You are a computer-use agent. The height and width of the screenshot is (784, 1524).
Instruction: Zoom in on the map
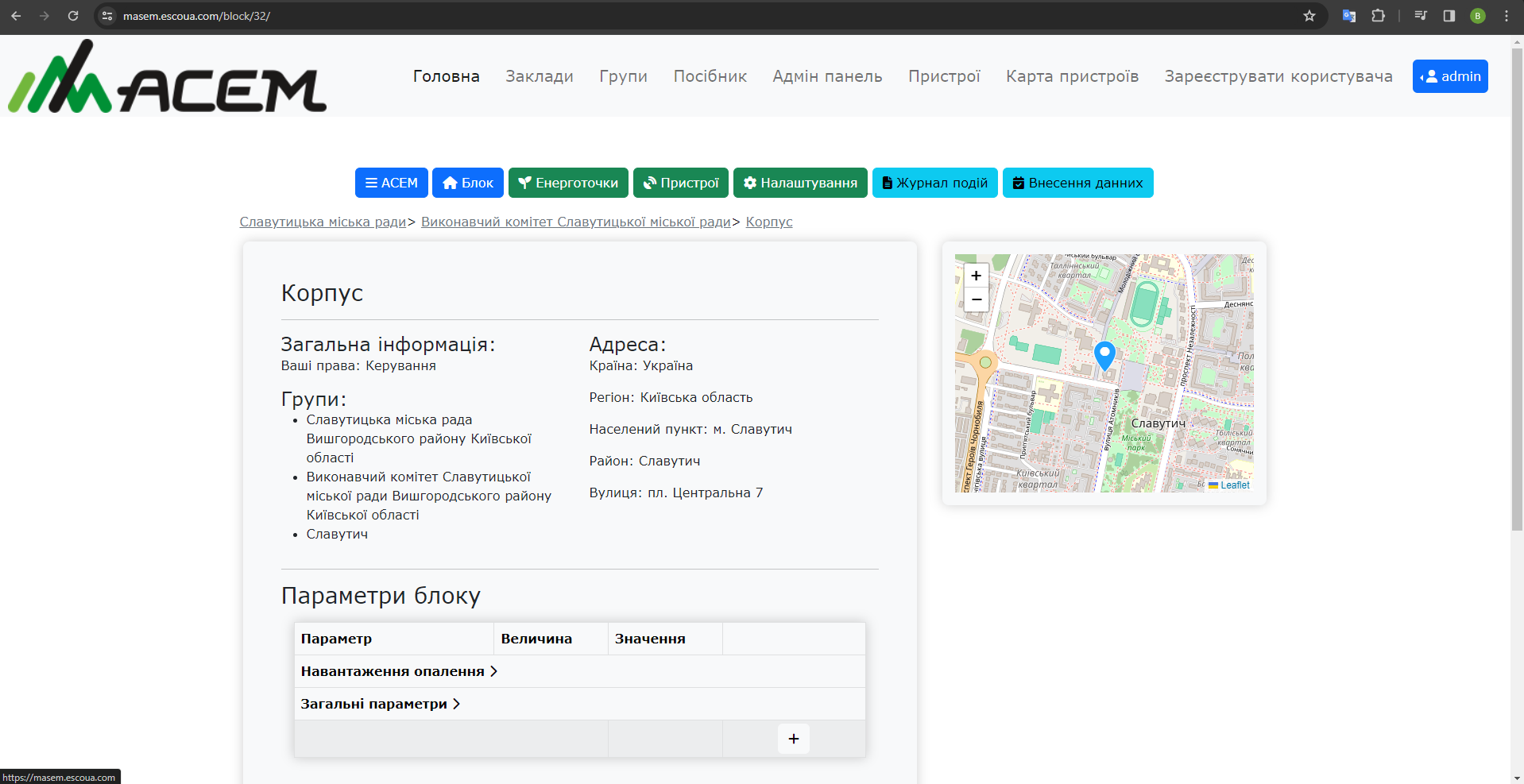[x=976, y=276]
